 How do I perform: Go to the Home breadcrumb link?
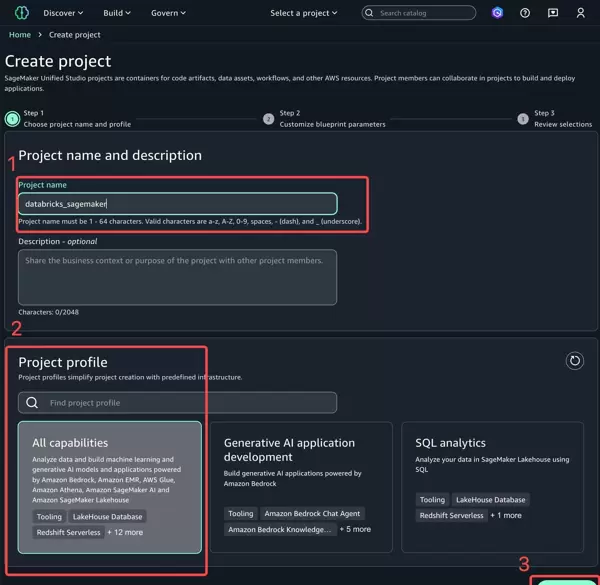(19, 35)
